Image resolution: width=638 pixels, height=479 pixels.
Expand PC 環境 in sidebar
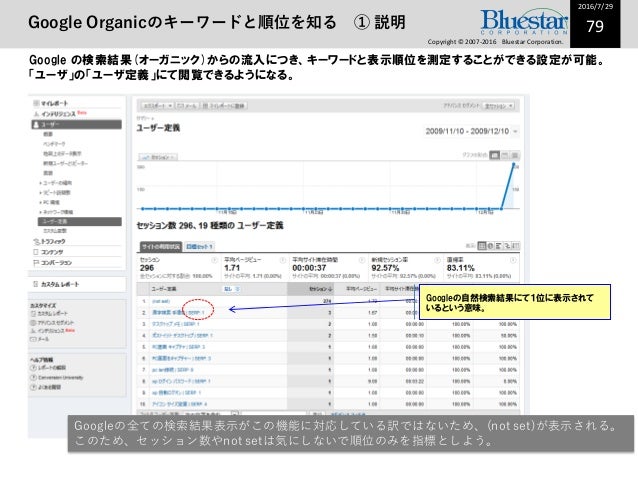(51, 202)
